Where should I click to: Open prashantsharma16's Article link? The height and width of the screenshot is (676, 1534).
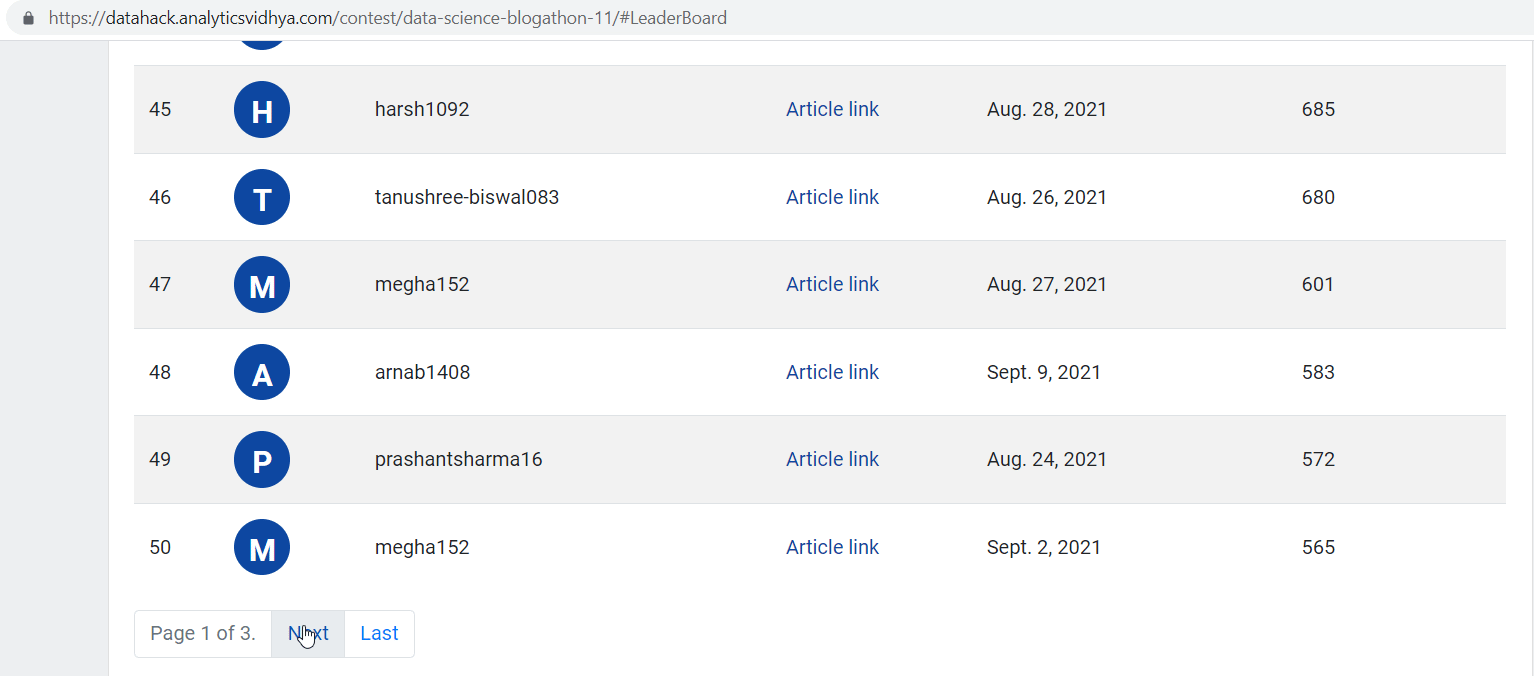click(832, 460)
